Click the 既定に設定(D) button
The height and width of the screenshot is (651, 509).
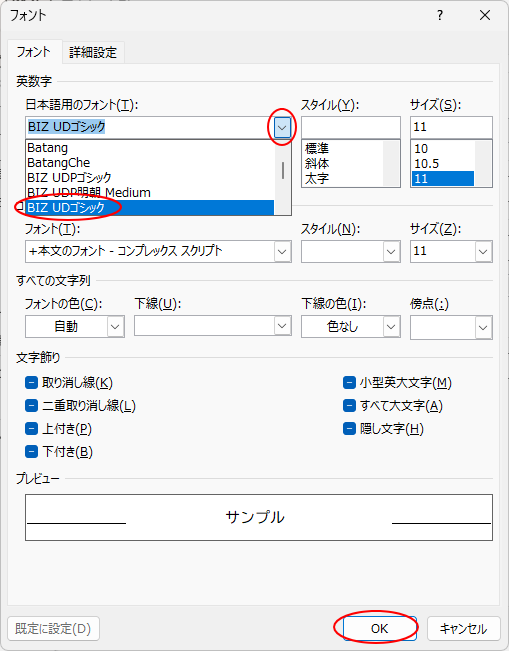[54, 629]
